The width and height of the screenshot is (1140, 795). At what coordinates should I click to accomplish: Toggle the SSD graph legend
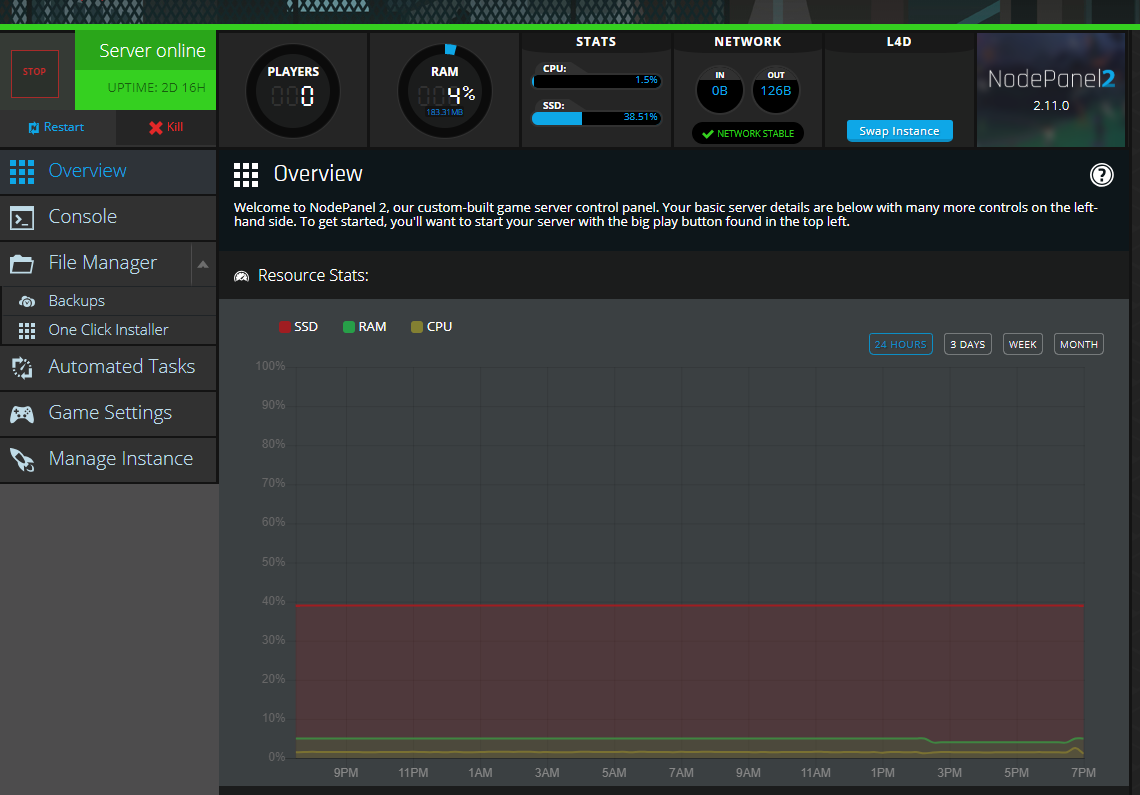point(299,326)
